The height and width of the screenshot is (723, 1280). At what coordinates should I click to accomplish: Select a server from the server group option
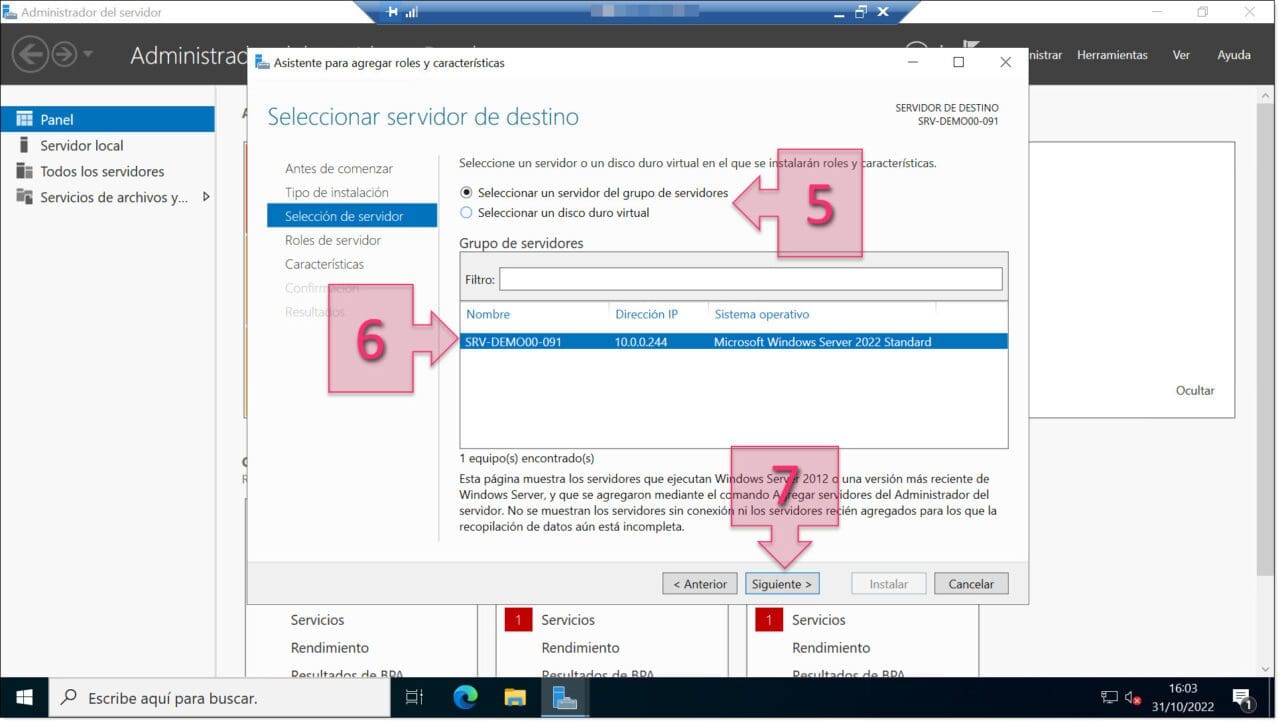tap(466, 193)
